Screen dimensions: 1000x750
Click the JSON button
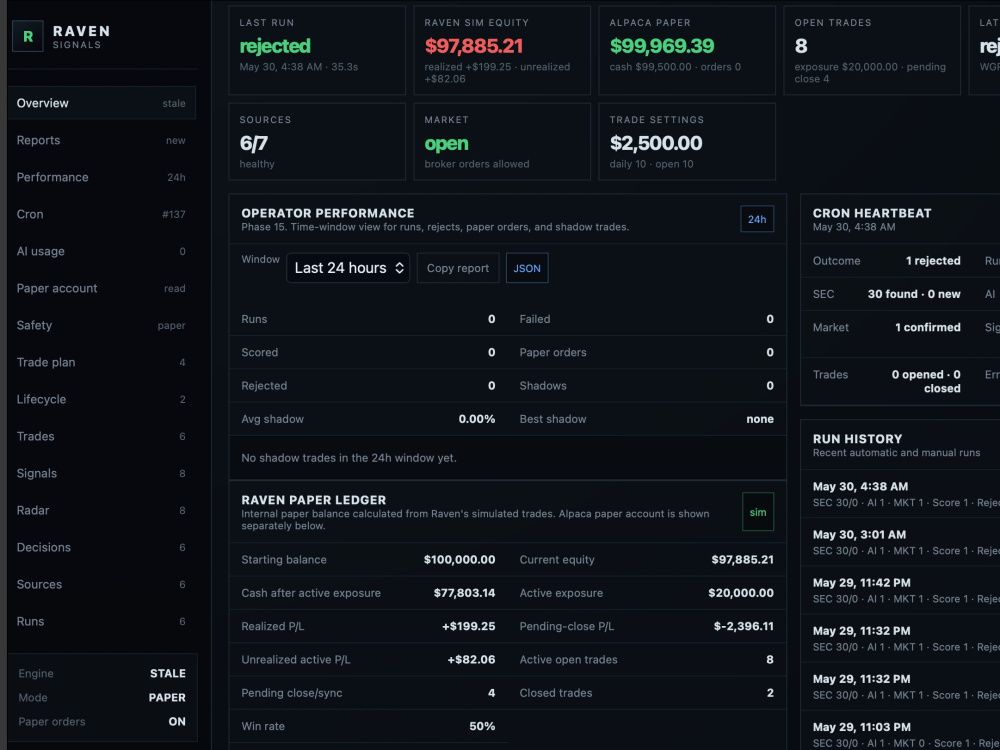coord(527,268)
